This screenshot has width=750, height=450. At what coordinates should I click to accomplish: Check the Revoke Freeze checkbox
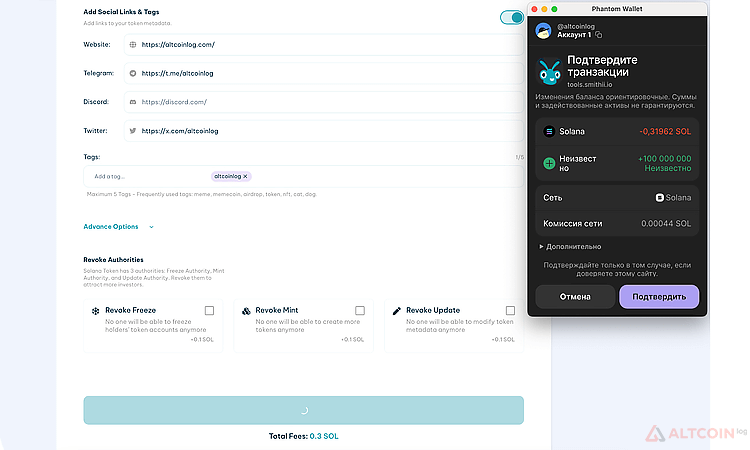[210, 311]
